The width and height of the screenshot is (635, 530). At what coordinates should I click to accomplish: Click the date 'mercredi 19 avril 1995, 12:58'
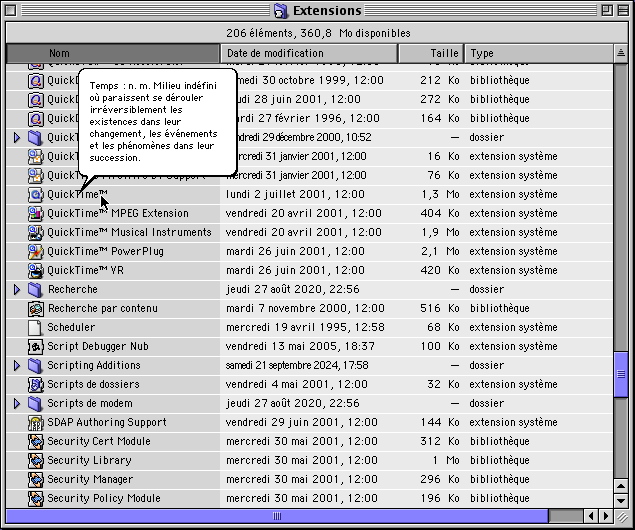pos(305,327)
